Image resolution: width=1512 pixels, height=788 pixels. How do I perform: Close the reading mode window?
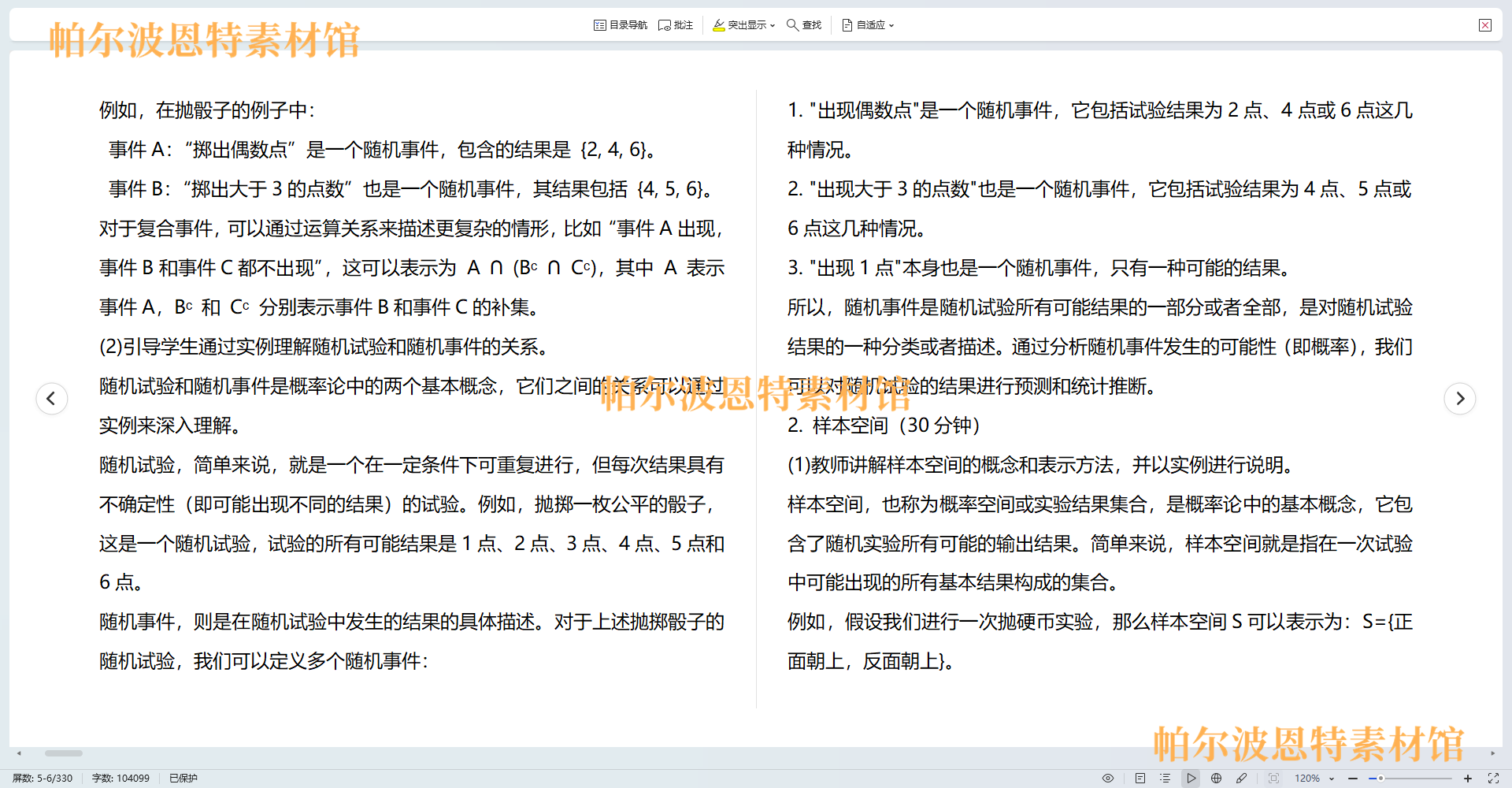coord(1485,25)
